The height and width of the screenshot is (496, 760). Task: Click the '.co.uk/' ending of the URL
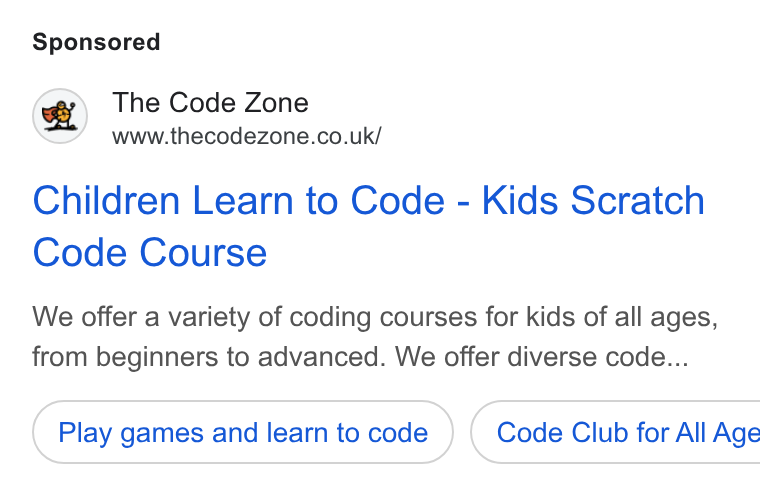point(346,136)
